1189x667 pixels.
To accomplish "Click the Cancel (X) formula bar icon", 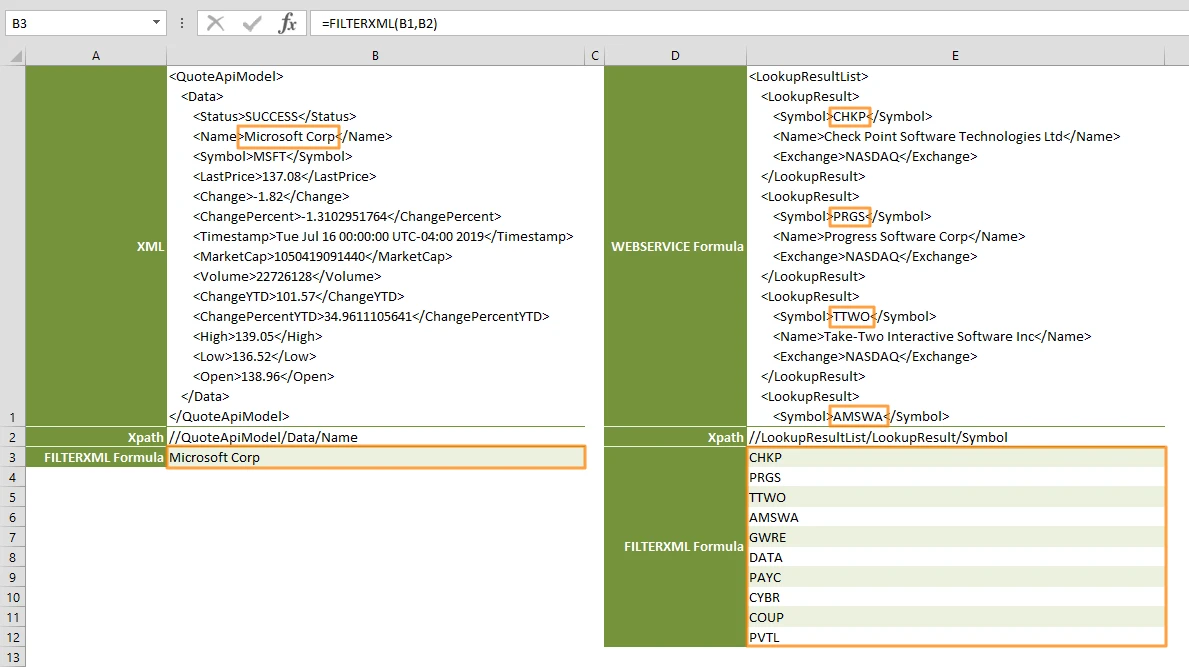I will click(x=215, y=23).
